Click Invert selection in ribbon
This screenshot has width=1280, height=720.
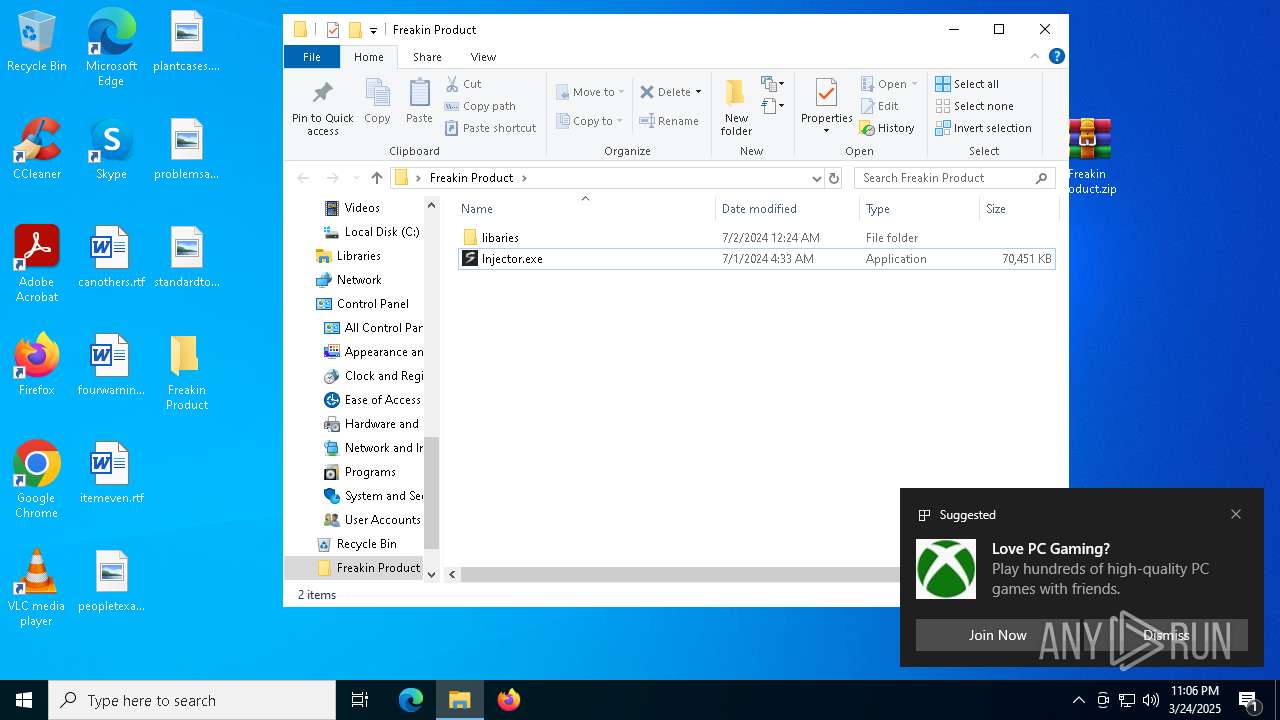pyautogui.click(x=983, y=128)
